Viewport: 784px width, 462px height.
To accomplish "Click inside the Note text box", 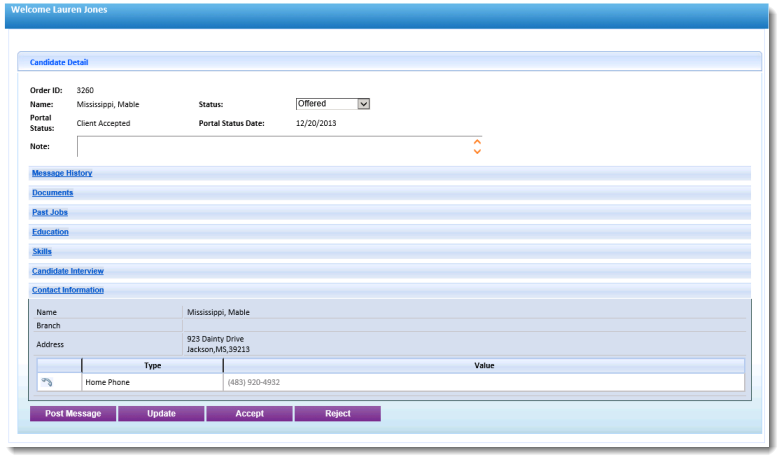I will pyautogui.click(x=272, y=147).
